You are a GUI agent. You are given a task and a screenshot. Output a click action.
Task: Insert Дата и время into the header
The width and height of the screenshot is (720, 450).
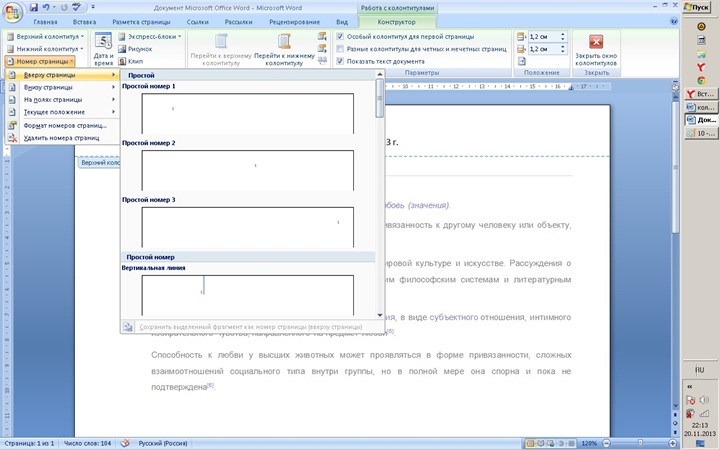click(x=104, y=49)
